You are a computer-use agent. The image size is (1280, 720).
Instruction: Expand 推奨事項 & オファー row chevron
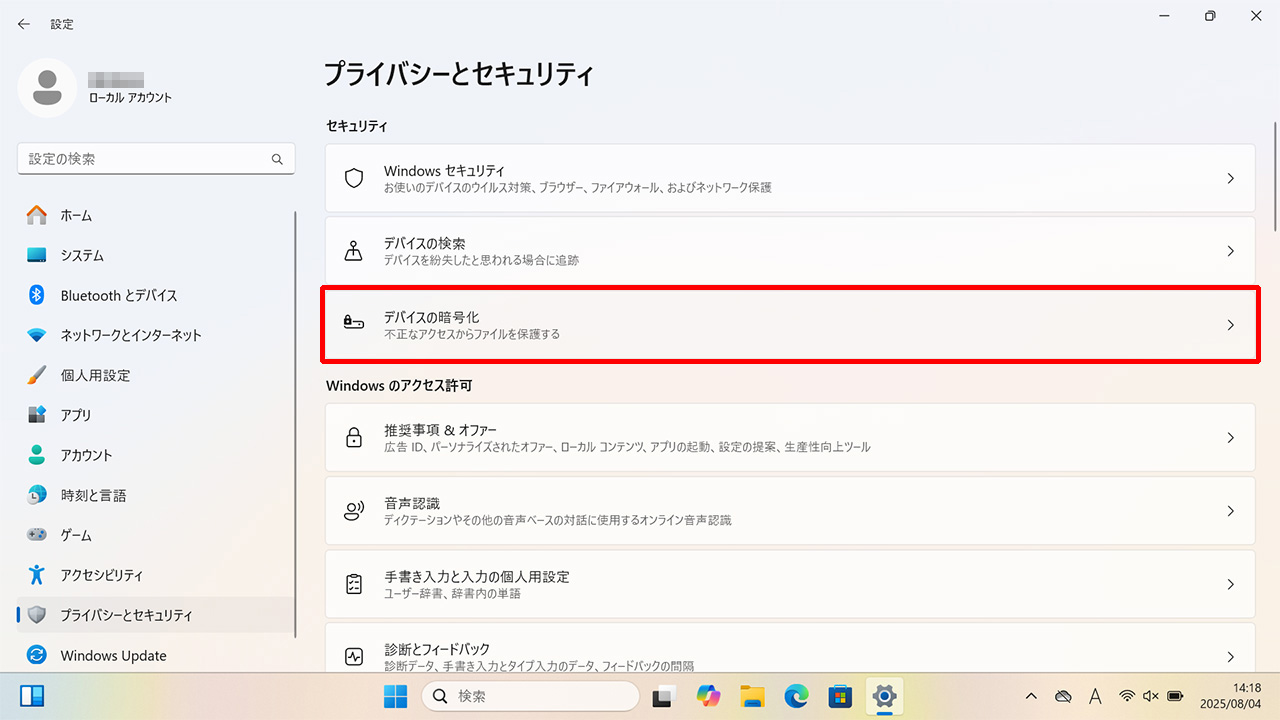1231,438
